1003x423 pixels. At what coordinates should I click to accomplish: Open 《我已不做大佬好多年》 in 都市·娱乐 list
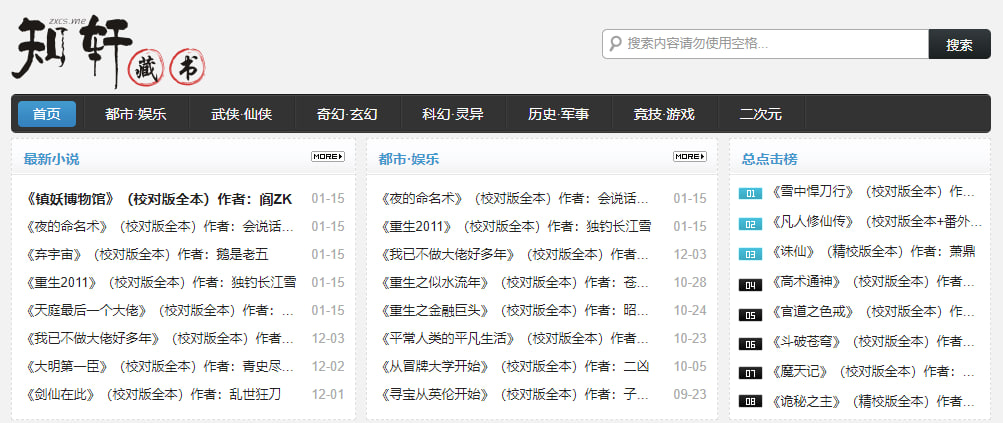pyautogui.click(x=514, y=255)
